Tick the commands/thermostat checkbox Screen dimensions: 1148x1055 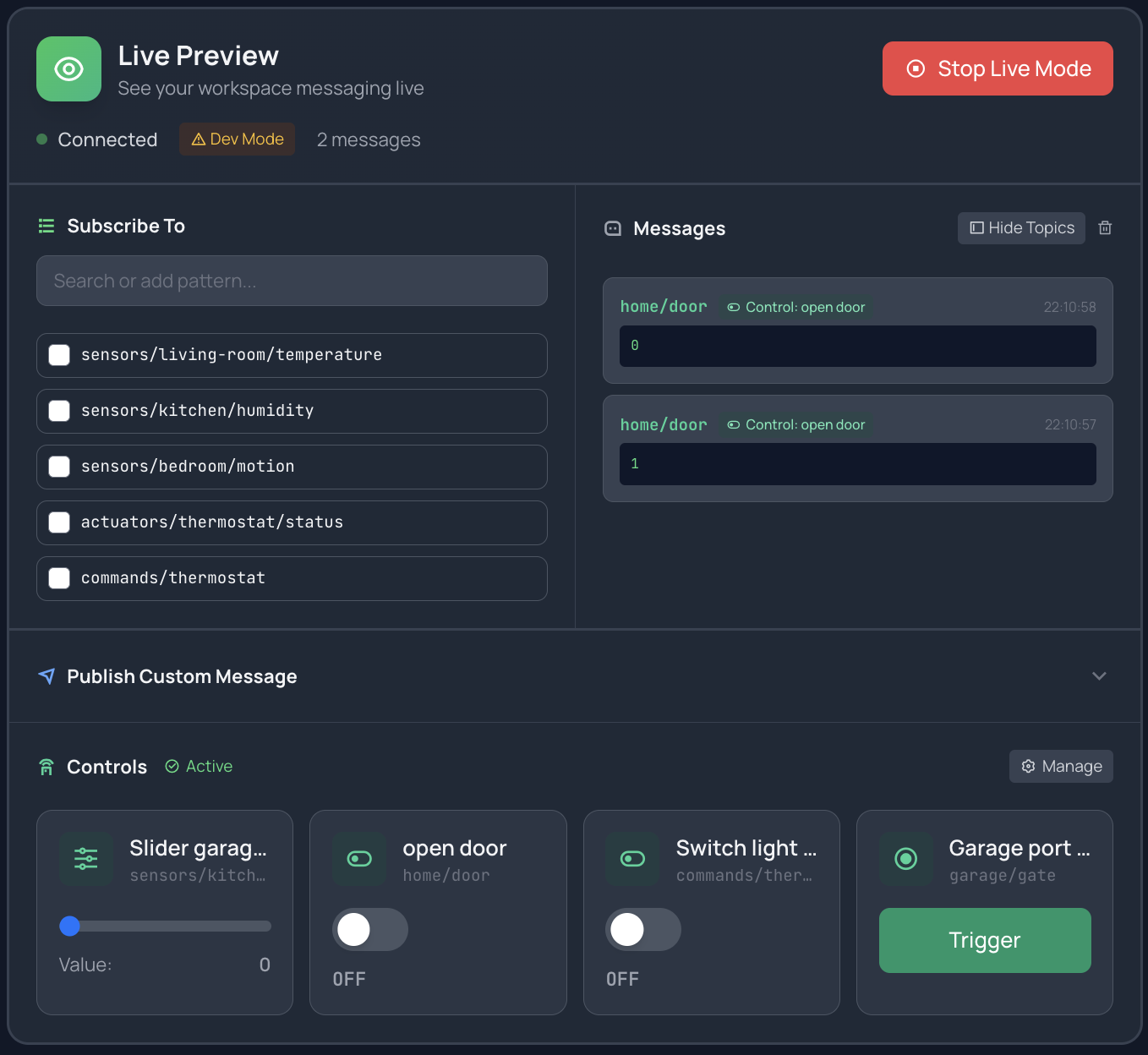59,578
